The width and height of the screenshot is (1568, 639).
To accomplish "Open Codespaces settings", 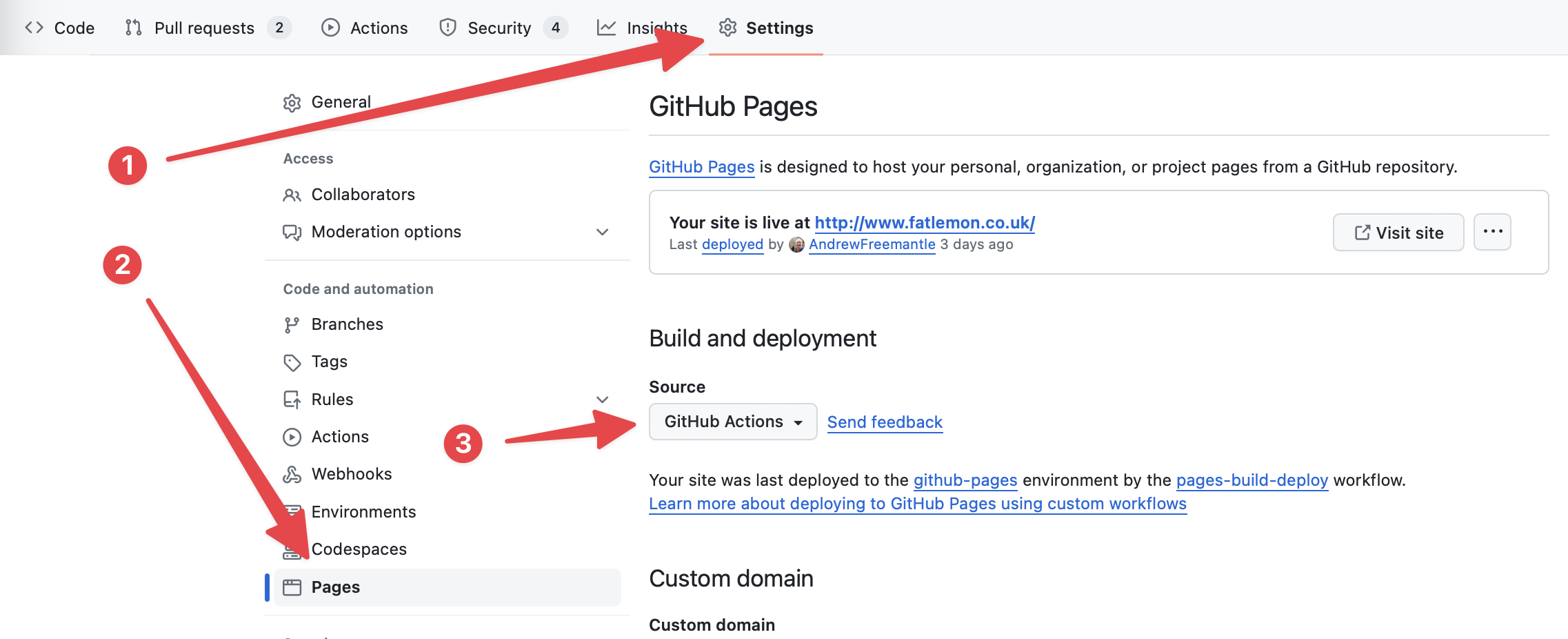I will [x=447, y=549].
